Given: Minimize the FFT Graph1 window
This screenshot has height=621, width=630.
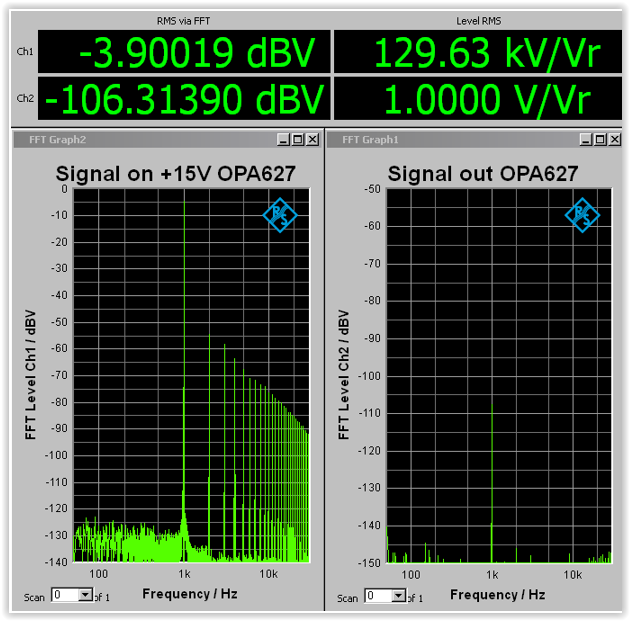Looking at the screenshot, I should [x=586, y=139].
